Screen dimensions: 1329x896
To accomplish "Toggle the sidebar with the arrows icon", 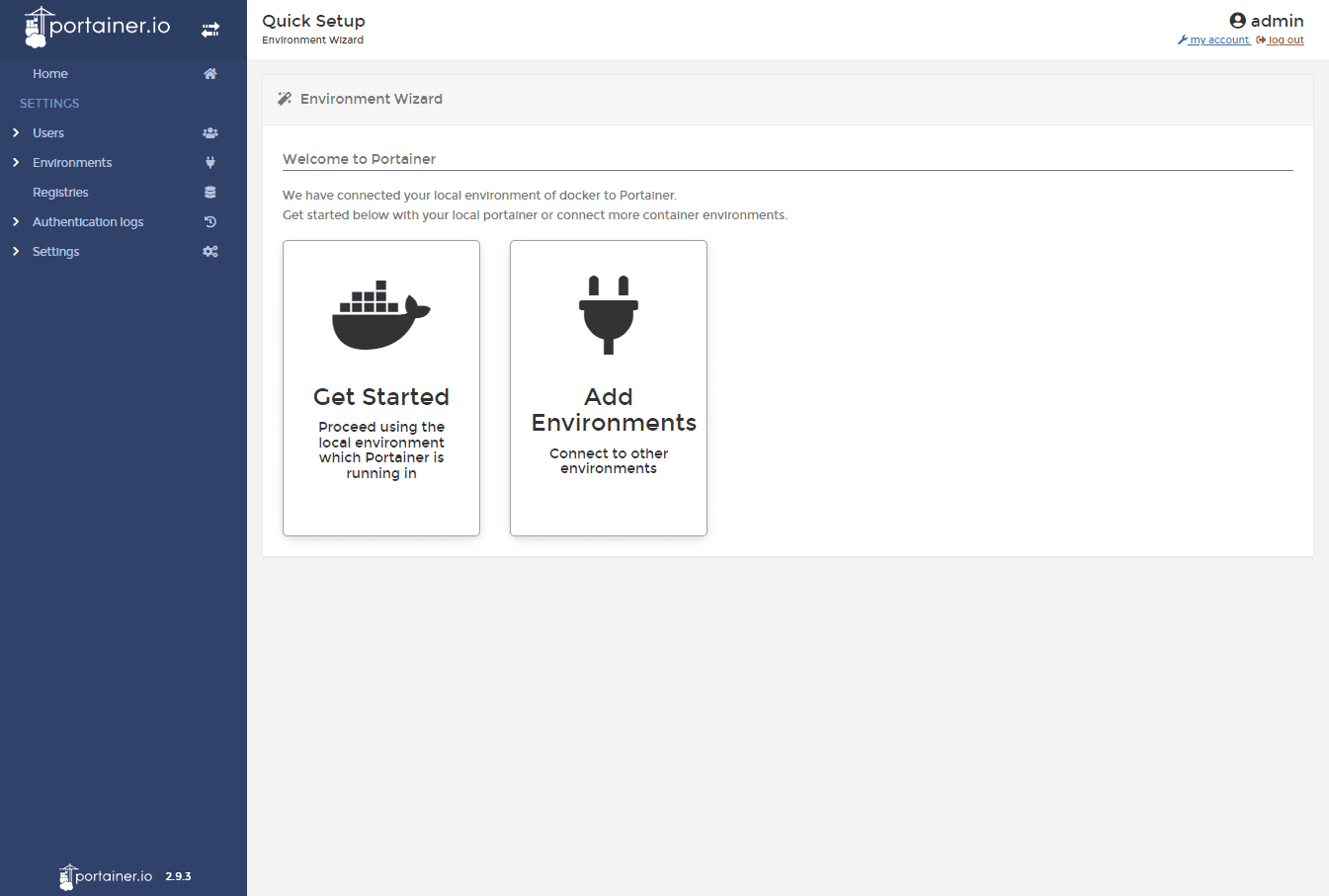I will 210,30.
